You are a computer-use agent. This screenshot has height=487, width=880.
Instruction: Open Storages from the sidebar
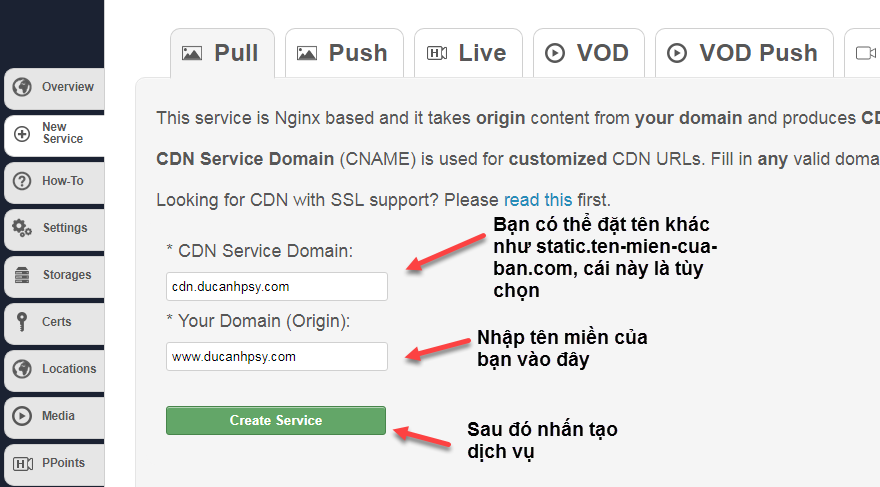click(54, 276)
